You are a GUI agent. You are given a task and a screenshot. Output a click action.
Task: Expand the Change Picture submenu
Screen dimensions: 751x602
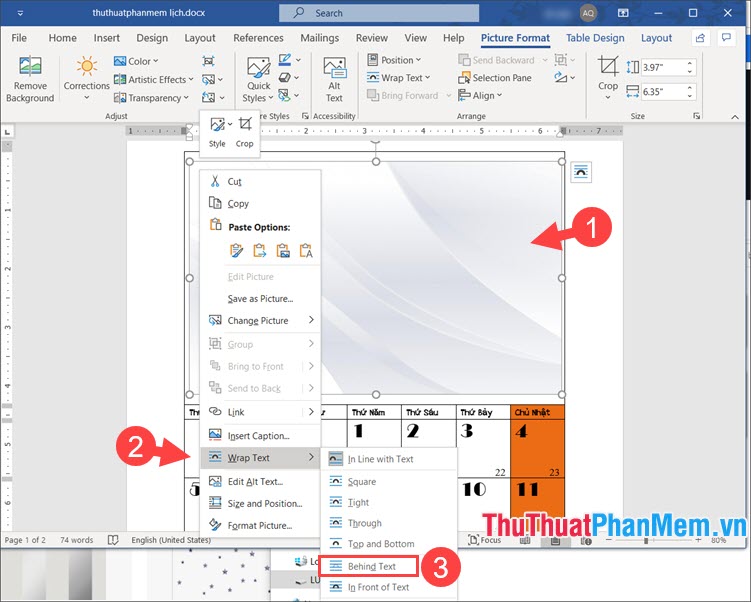pos(311,319)
